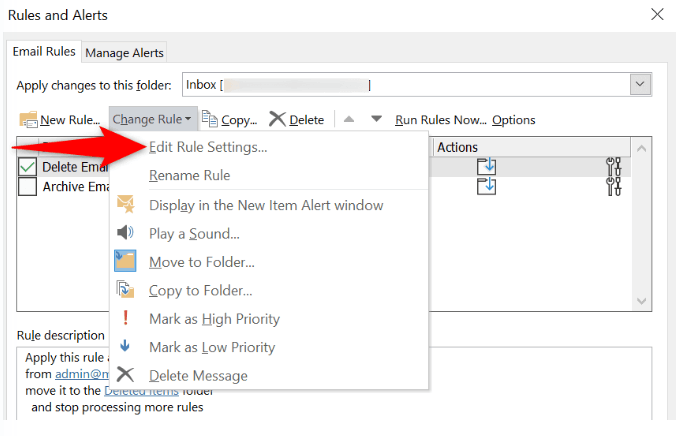Switch to the Manage Alerts tab

(124, 53)
